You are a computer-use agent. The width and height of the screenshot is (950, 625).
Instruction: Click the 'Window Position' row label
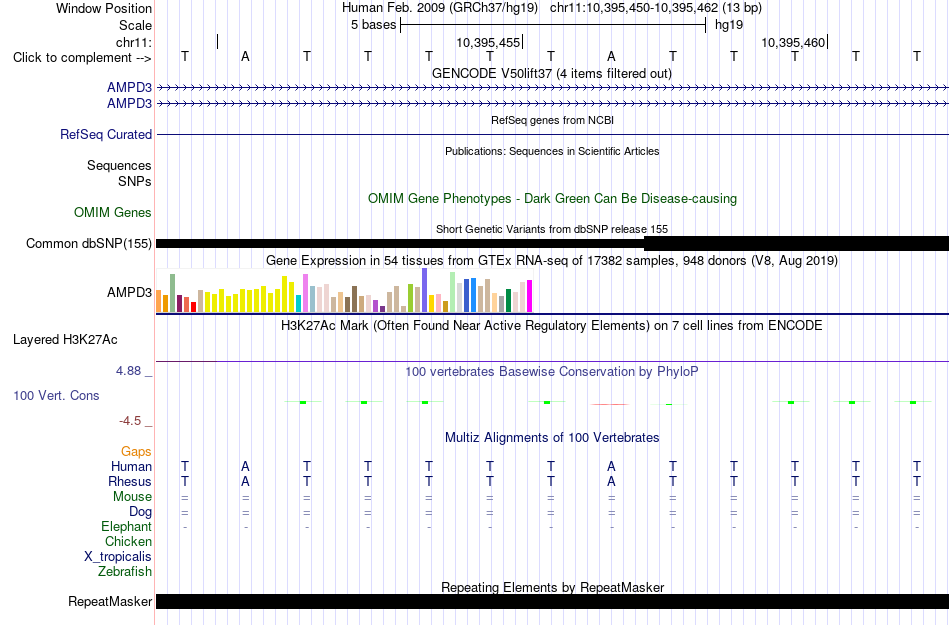(x=104, y=8)
